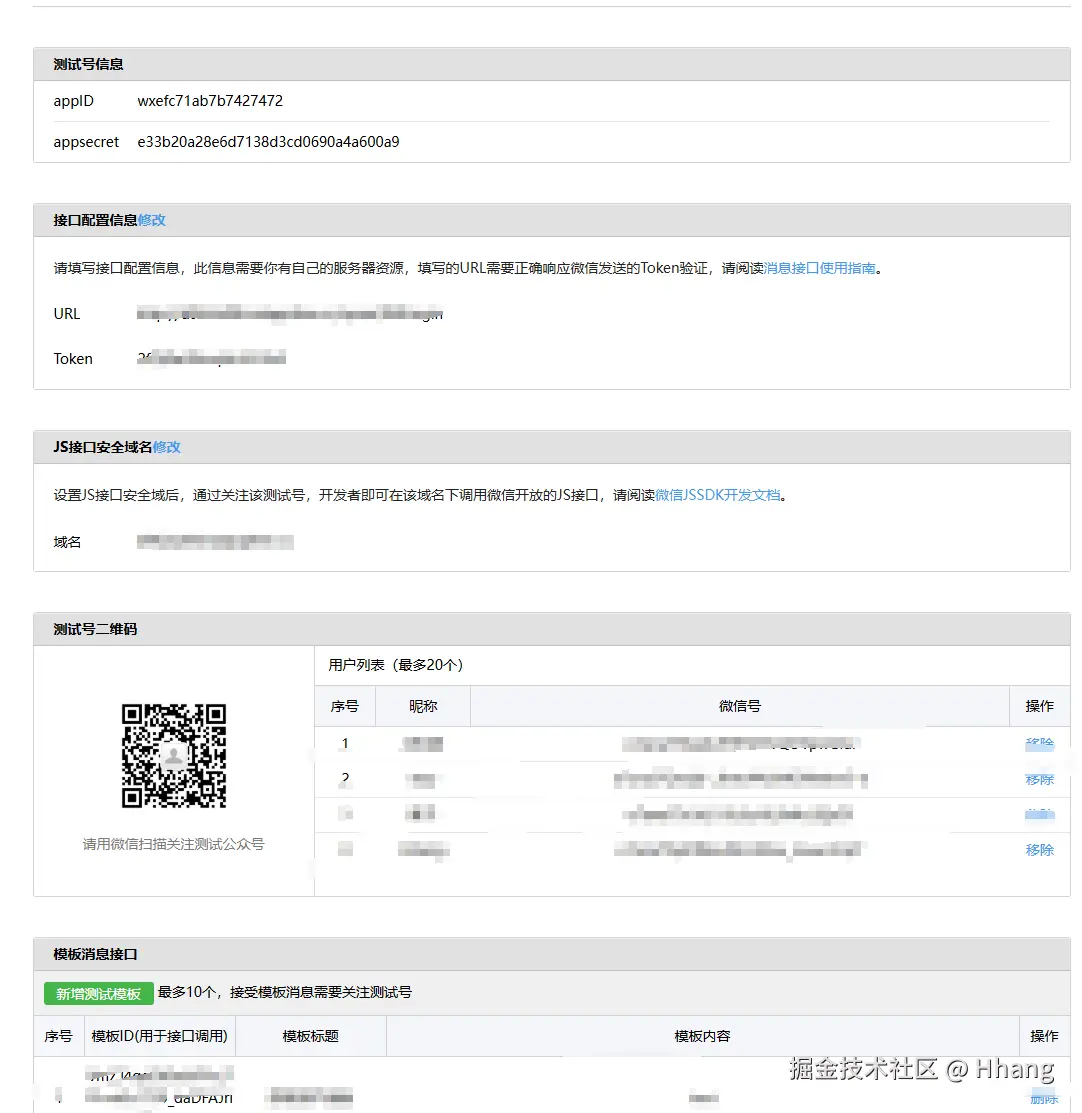Click the 测试号二维码 section header
The width and height of the screenshot is (1082, 1113).
[x=552, y=630]
